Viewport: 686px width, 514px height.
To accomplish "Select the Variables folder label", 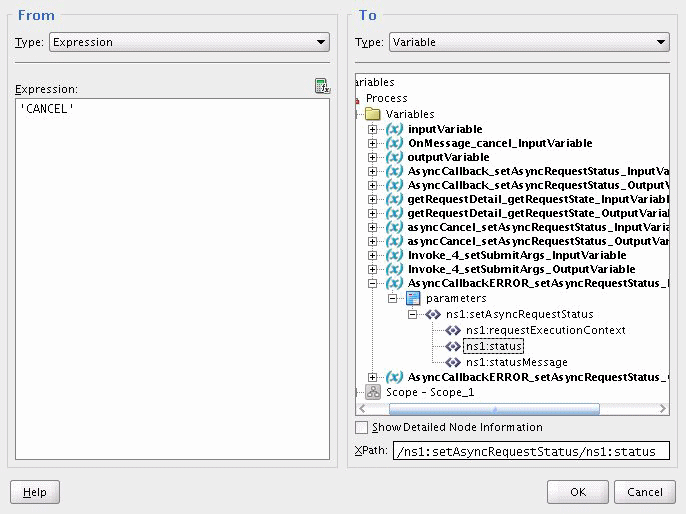I will point(410,114).
